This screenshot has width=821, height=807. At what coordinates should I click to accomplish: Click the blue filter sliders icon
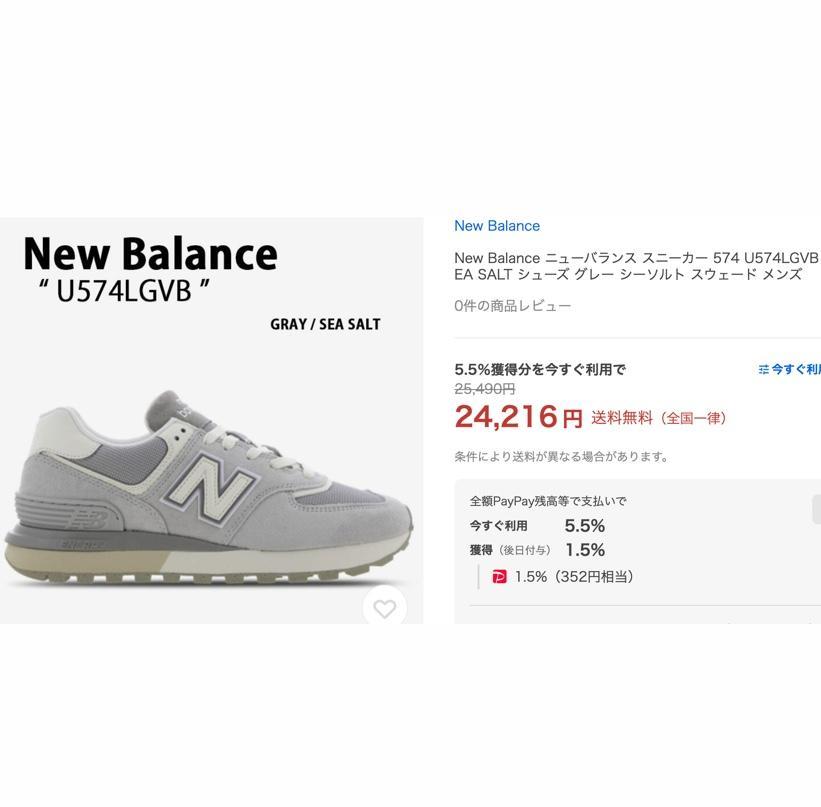point(763,370)
